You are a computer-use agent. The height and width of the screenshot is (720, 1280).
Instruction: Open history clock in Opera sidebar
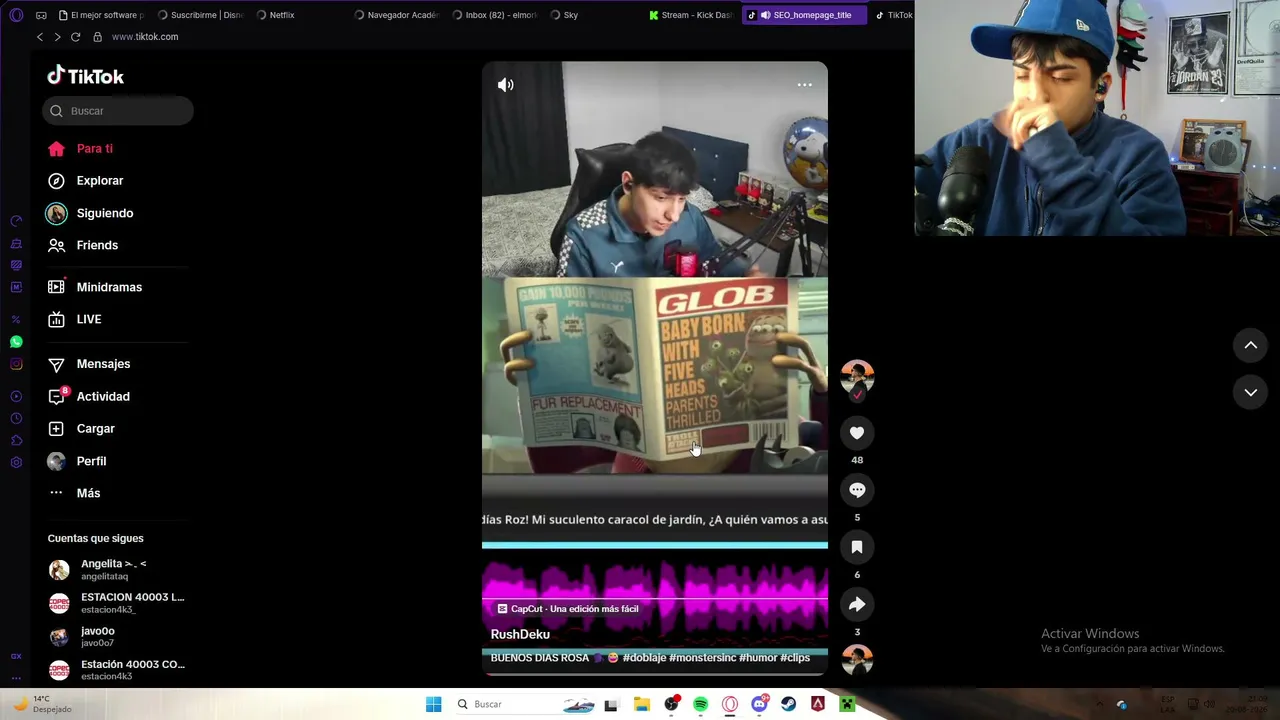pyautogui.click(x=16, y=419)
